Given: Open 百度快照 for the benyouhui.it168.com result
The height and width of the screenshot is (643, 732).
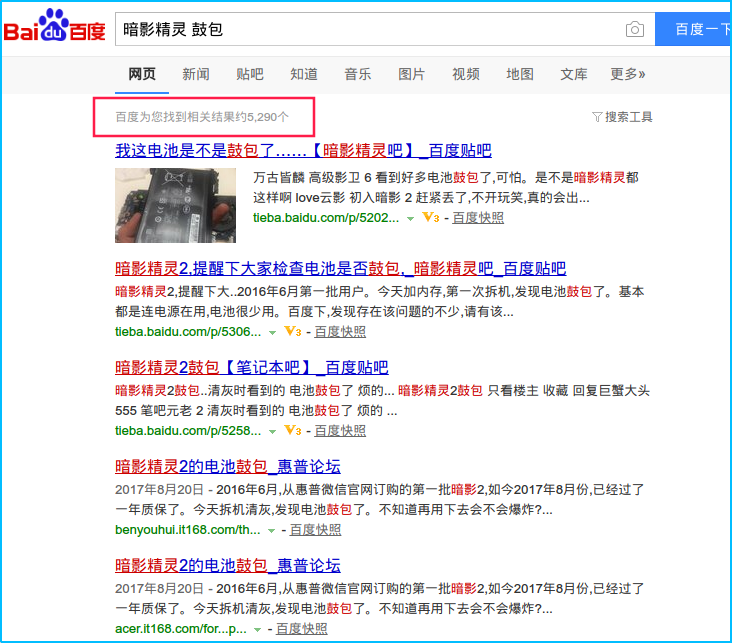Looking at the screenshot, I should (315, 530).
